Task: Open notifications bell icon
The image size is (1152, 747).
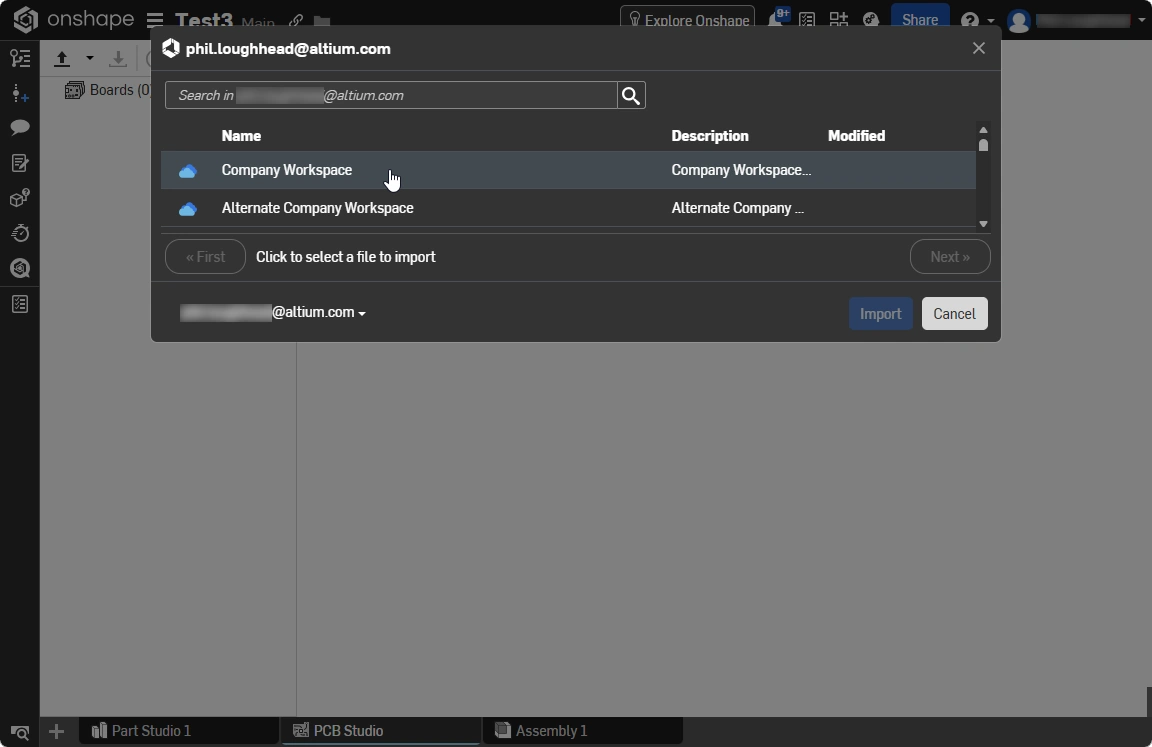Action: point(776,20)
